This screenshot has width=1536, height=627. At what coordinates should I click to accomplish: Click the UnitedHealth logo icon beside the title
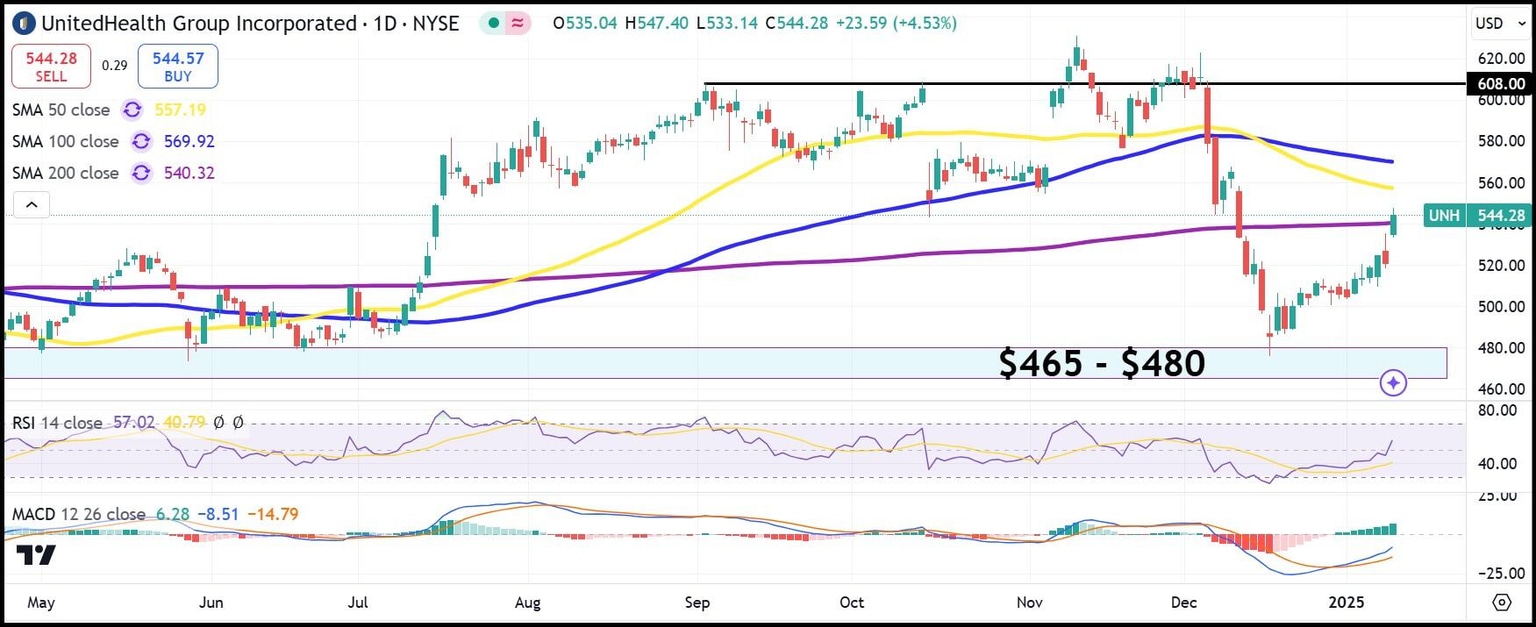24,23
